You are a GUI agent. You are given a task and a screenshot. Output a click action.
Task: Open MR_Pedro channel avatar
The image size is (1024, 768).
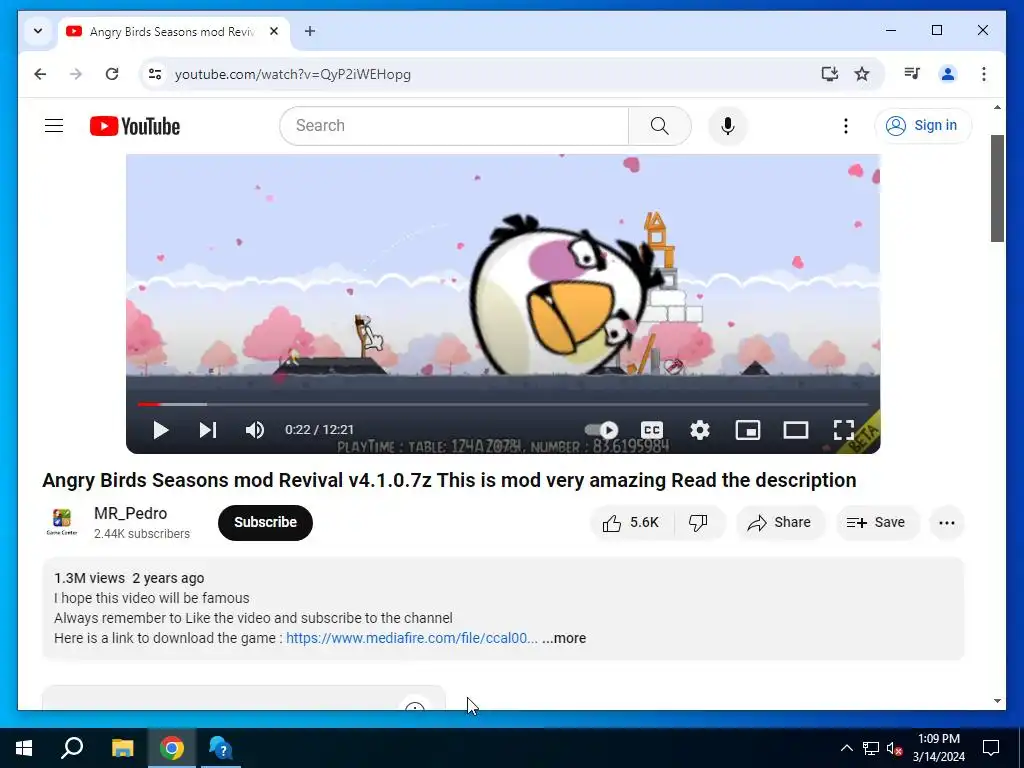(x=62, y=522)
